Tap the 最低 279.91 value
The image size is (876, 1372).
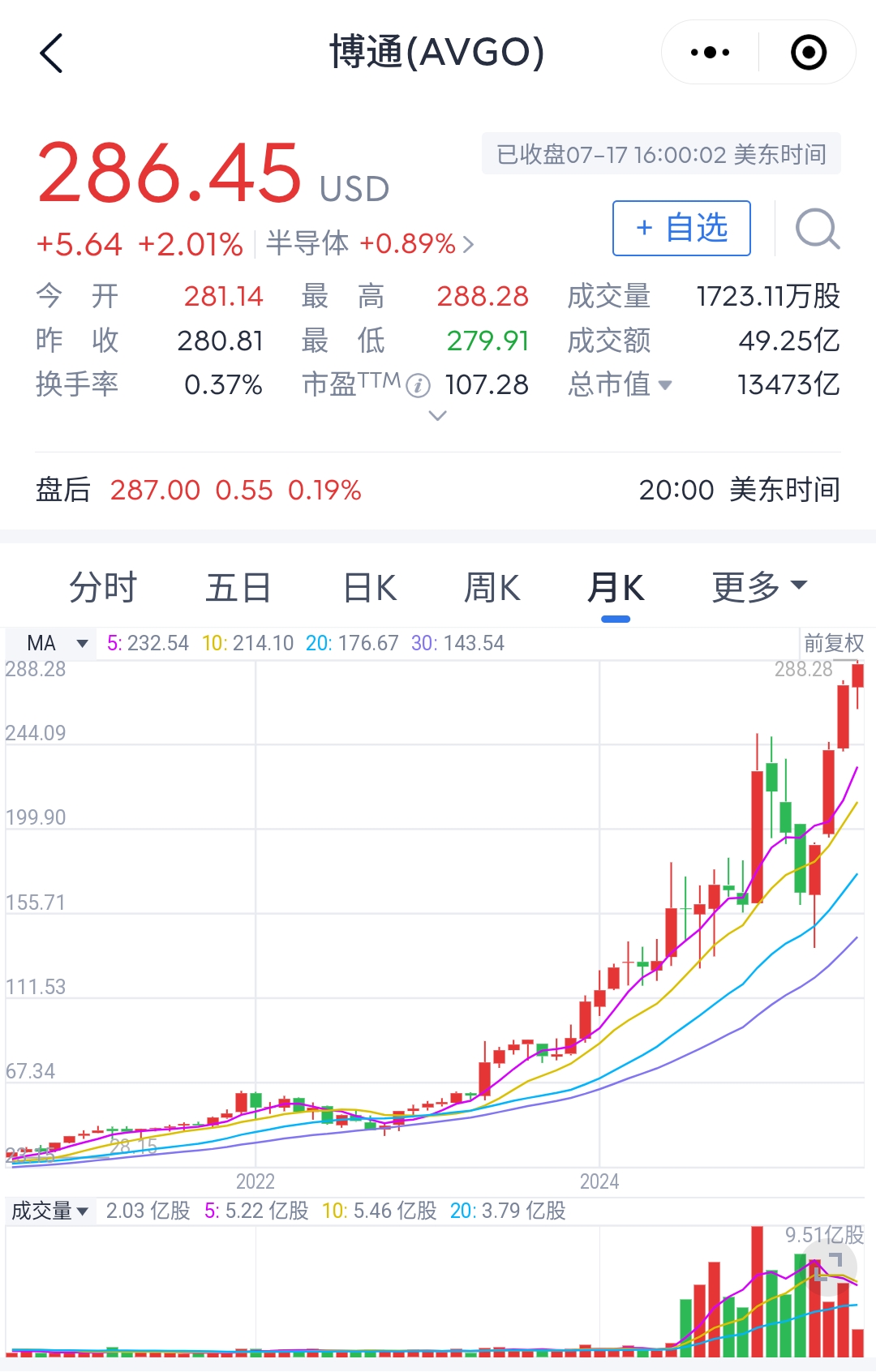(x=487, y=341)
